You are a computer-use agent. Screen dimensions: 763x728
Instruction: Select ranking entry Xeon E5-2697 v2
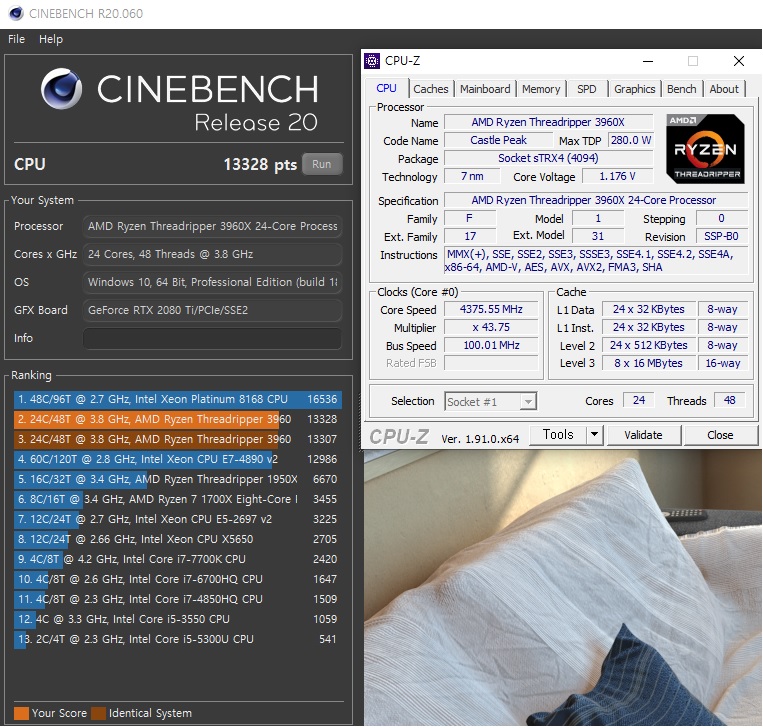178,519
